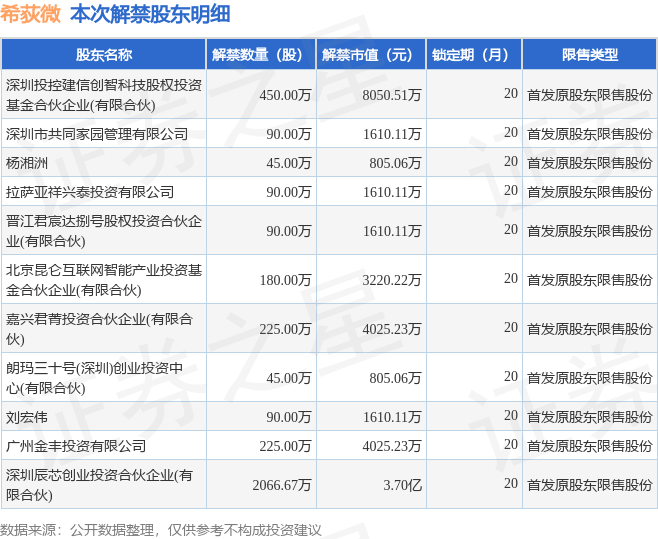
Task: Select shareholder 嘉兴君菁投资合伙企业
Action: [99, 329]
